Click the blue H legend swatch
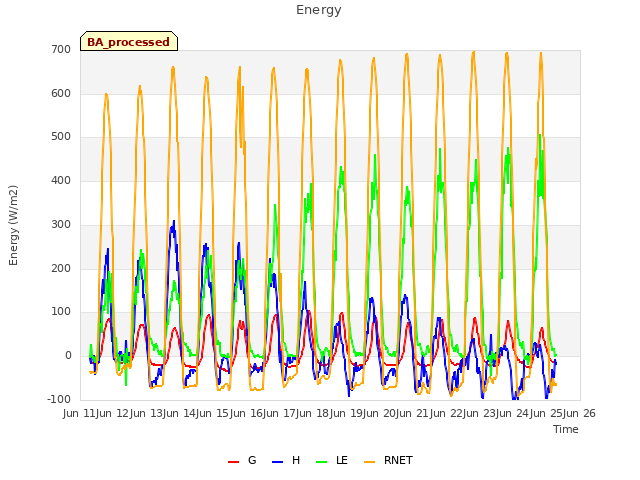 click(278, 462)
